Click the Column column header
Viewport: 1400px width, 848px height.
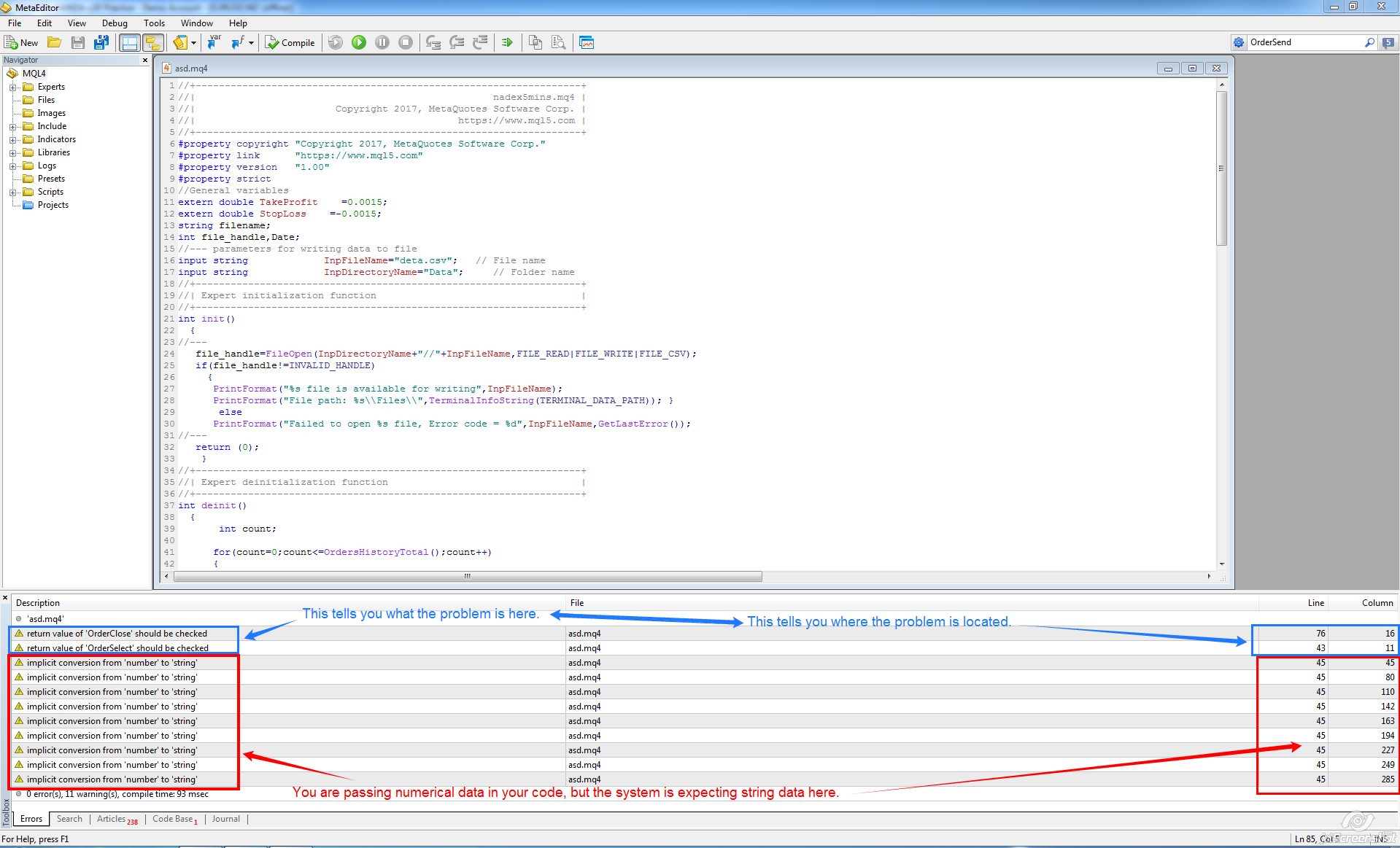point(1363,603)
